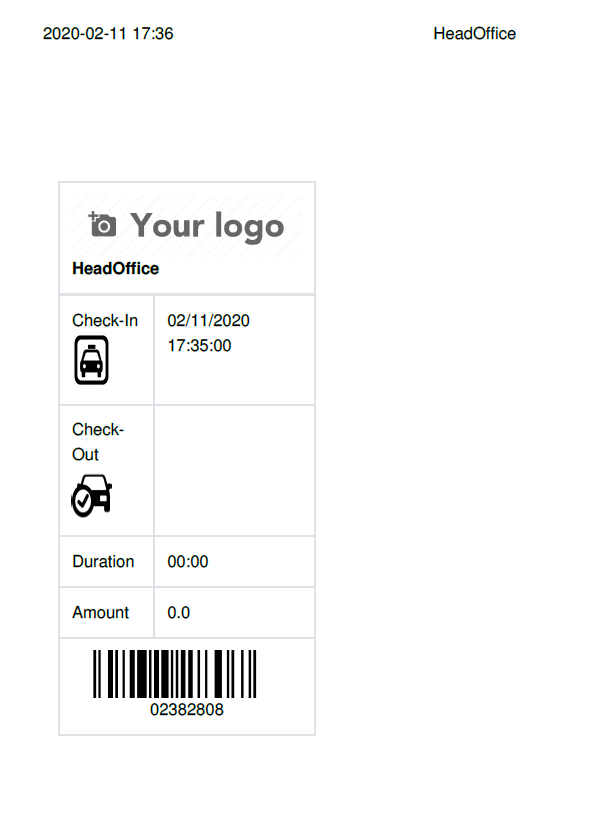Click the HeadOffice header at top right

click(x=474, y=34)
